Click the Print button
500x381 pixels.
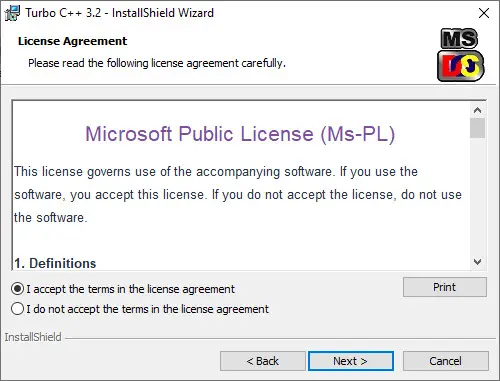445,287
